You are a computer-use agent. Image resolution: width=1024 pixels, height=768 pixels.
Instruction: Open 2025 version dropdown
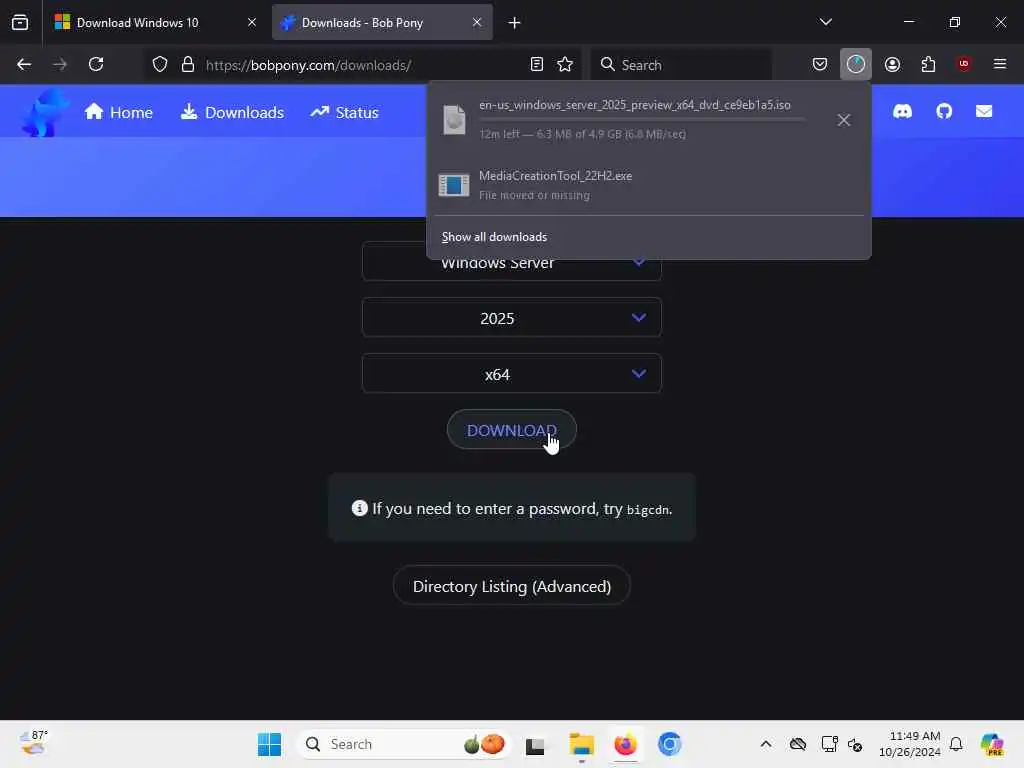[x=511, y=318]
